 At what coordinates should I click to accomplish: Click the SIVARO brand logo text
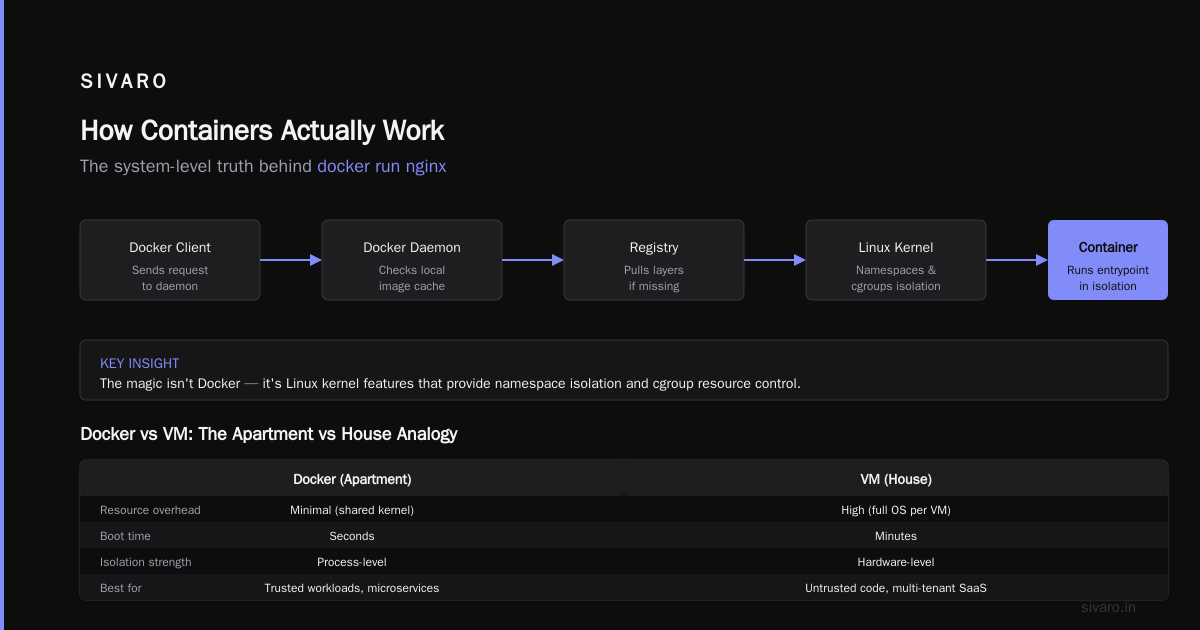124,82
